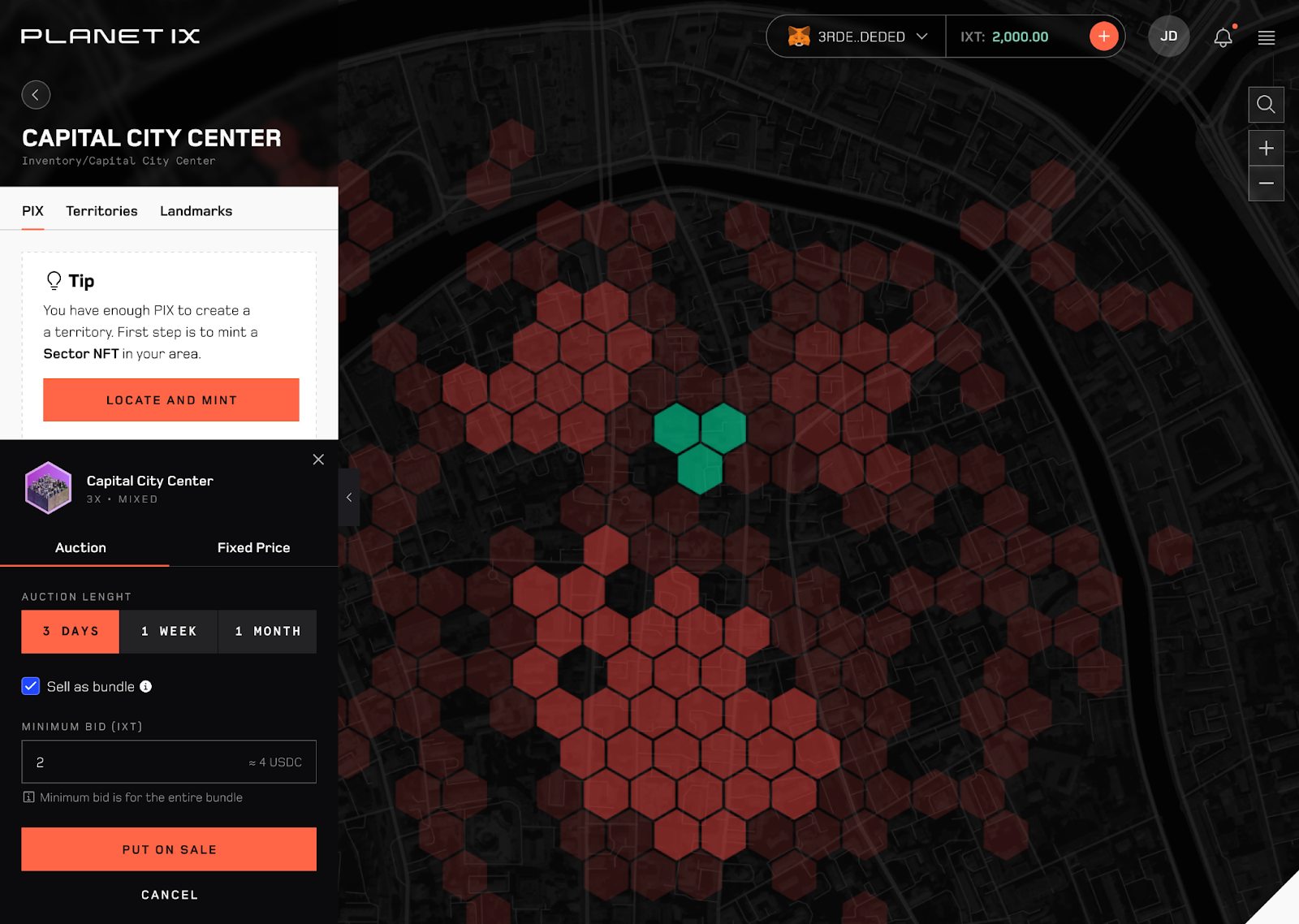
Task: Select the 1 WEEK auction length
Action: [169, 631]
